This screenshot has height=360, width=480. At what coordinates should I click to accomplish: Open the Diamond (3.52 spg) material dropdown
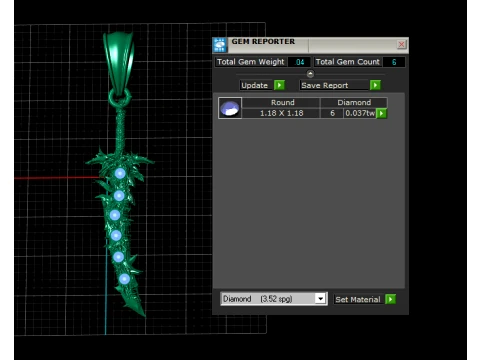[x=320, y=299]
